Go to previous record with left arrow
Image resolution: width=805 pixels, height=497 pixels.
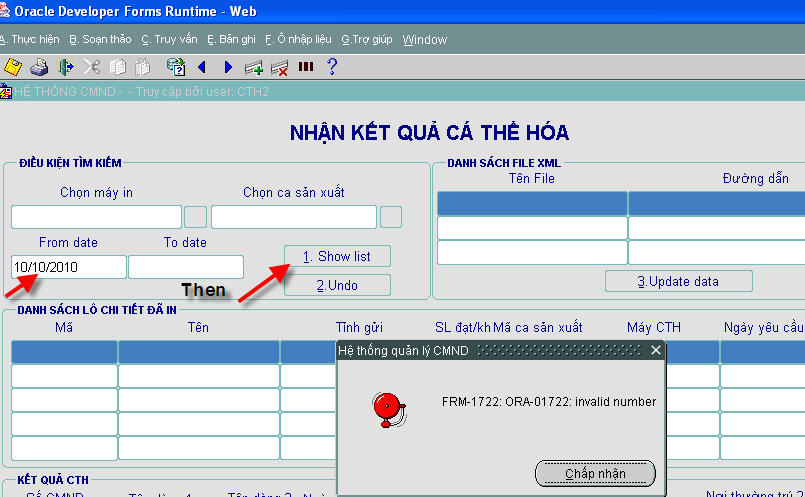pyautogui.click(x=202, y=67)
